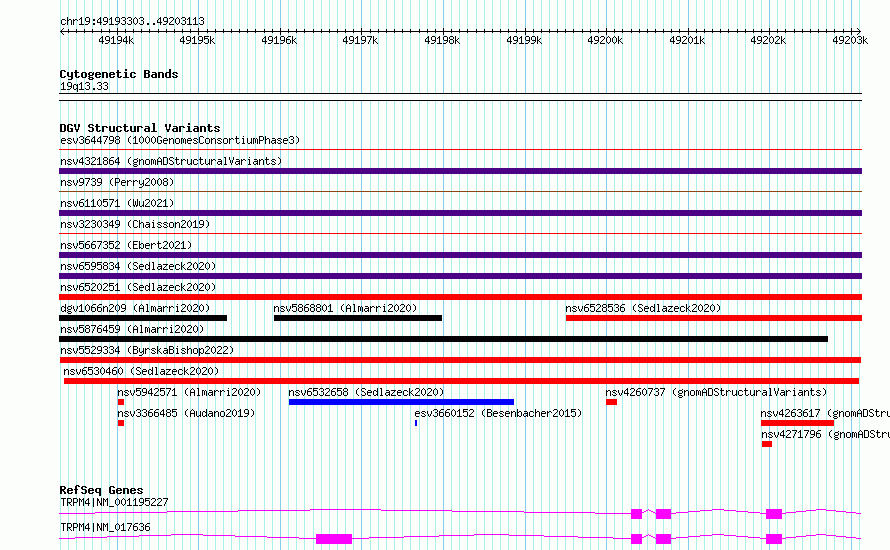Click the purple bar under nsv4321864
The width and height of the screenshot is (890, 550).
(460, 171)
